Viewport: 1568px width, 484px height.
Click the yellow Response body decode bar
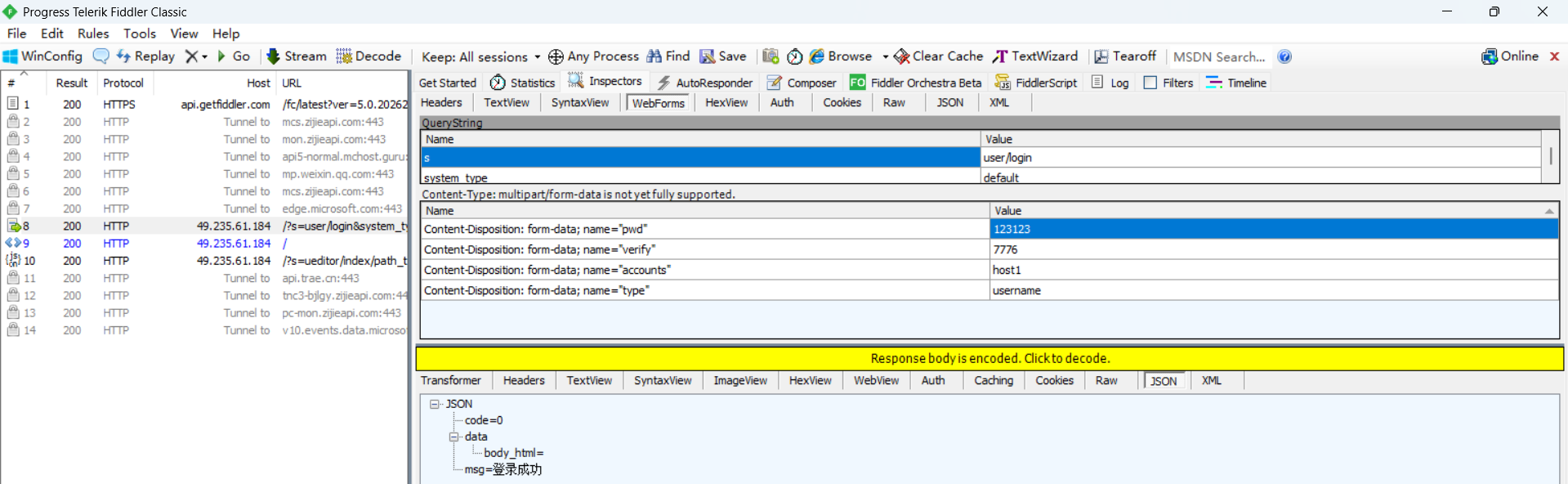coord(989,358)
